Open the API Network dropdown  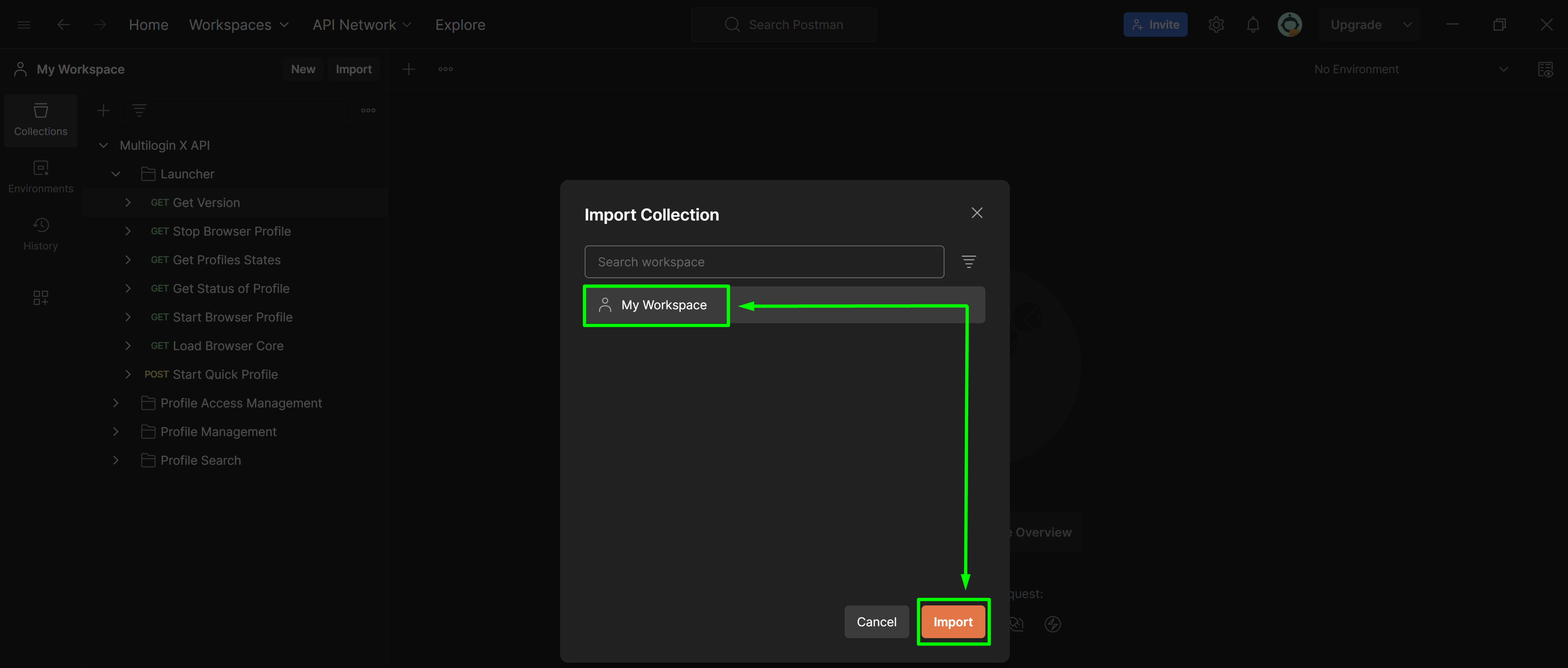362,25
